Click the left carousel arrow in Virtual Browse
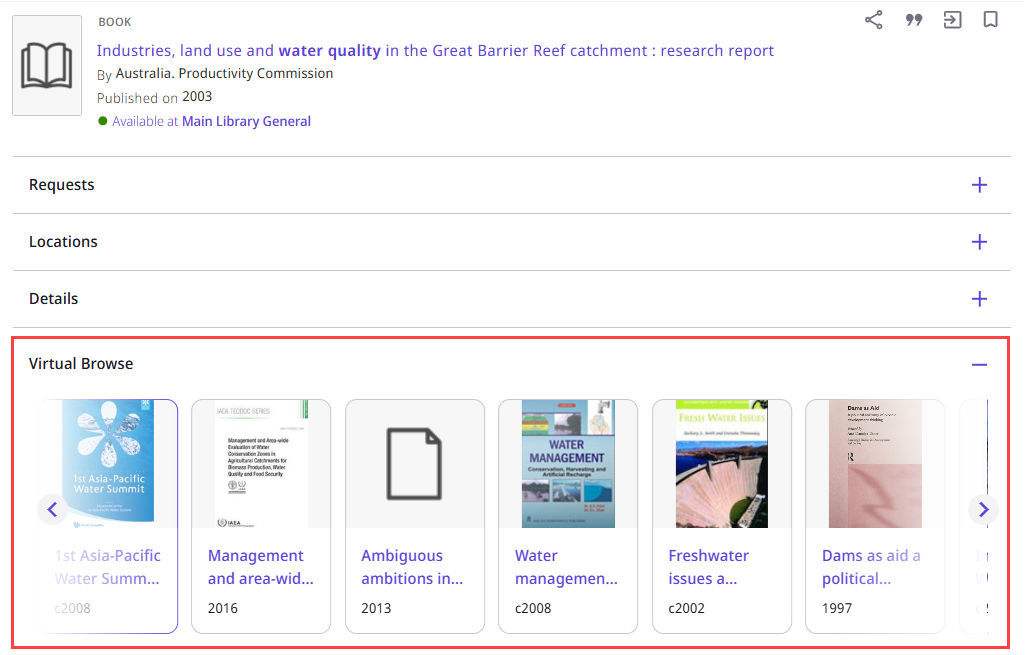Screen dimensions: 1026x655 coord(52,509)
